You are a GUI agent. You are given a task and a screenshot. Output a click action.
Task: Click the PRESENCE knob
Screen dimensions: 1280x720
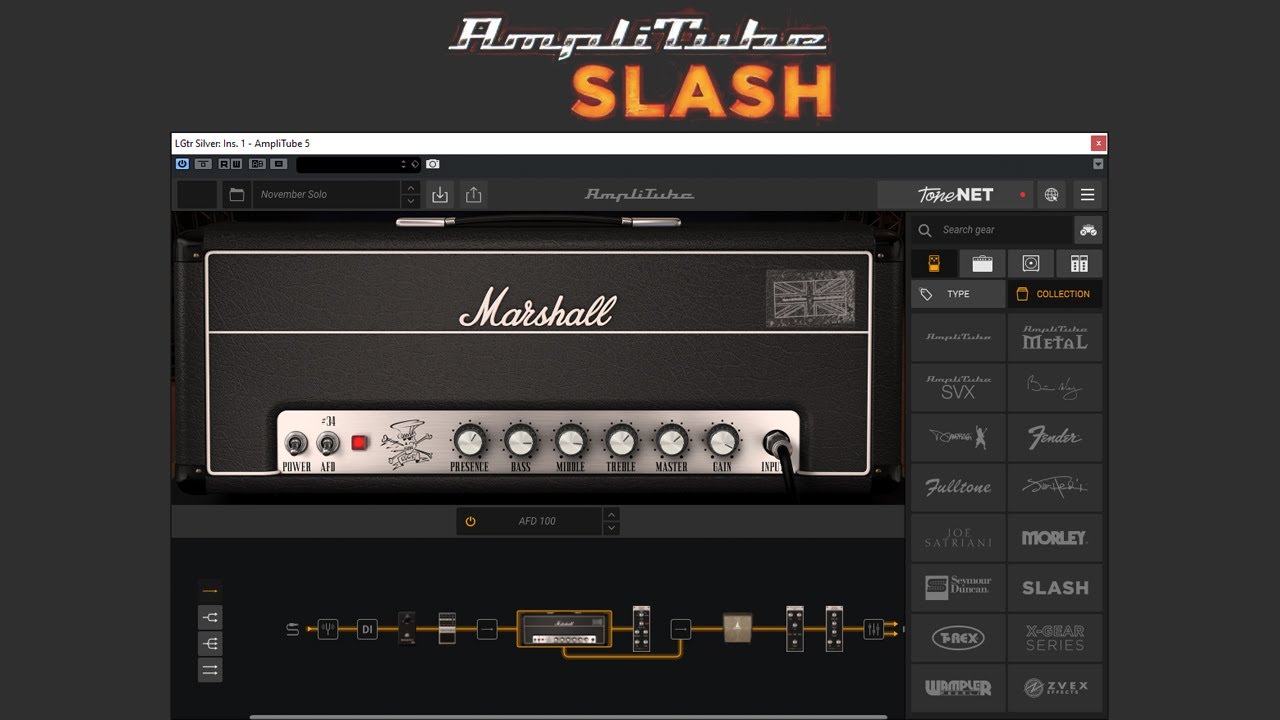coord(469,440)
